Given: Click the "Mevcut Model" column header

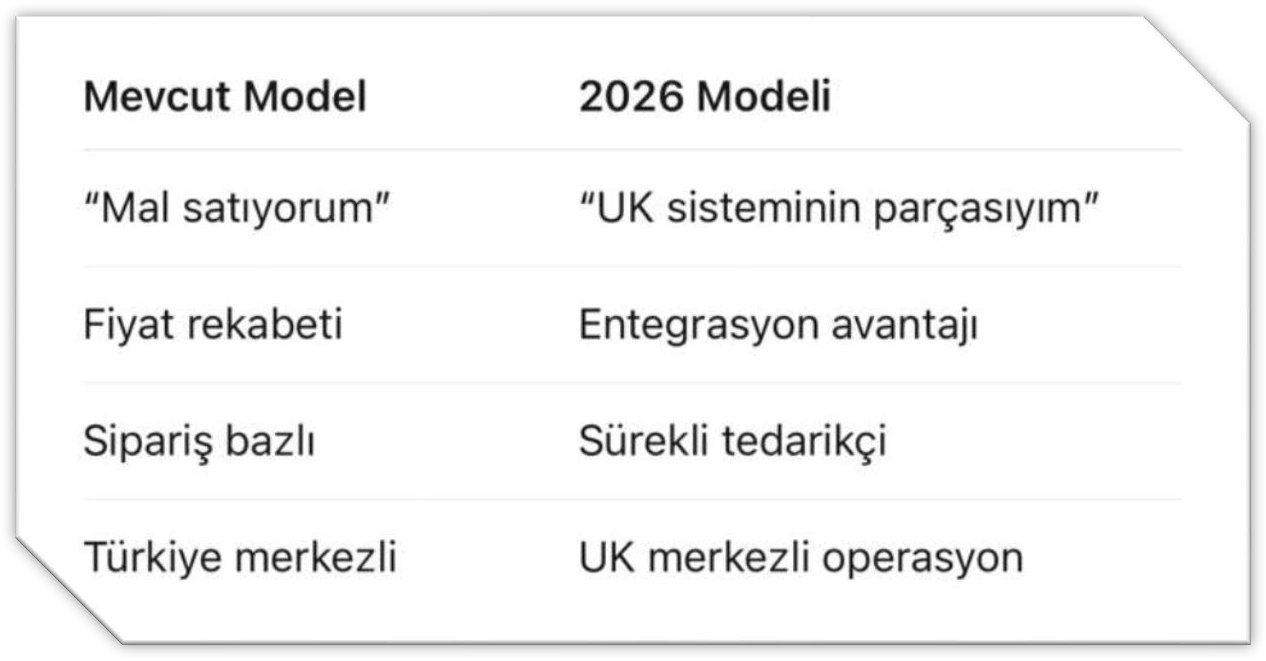Looking at the screenshot, I should coord(225,98).
